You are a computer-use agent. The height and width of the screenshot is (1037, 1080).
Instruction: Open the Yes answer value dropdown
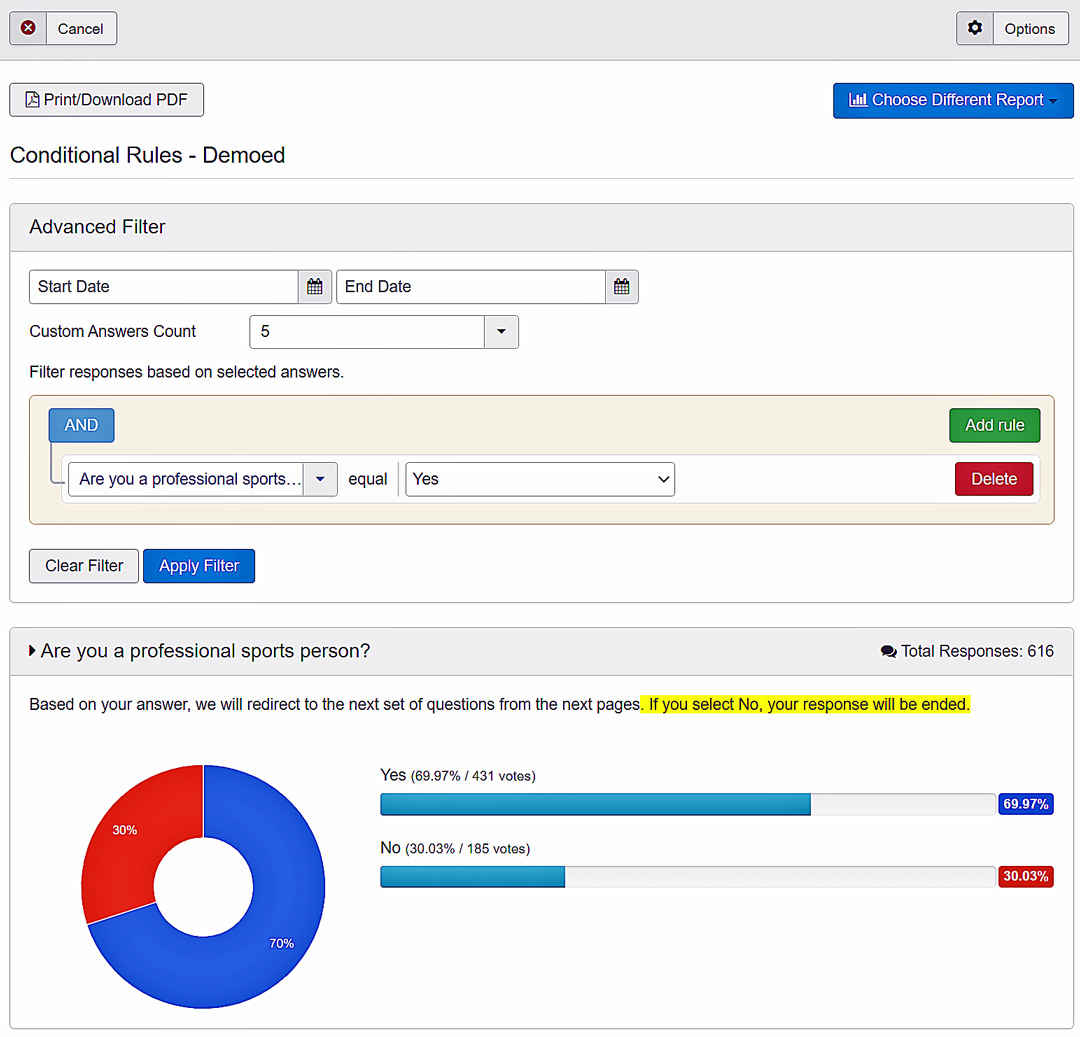pos(540,479)
